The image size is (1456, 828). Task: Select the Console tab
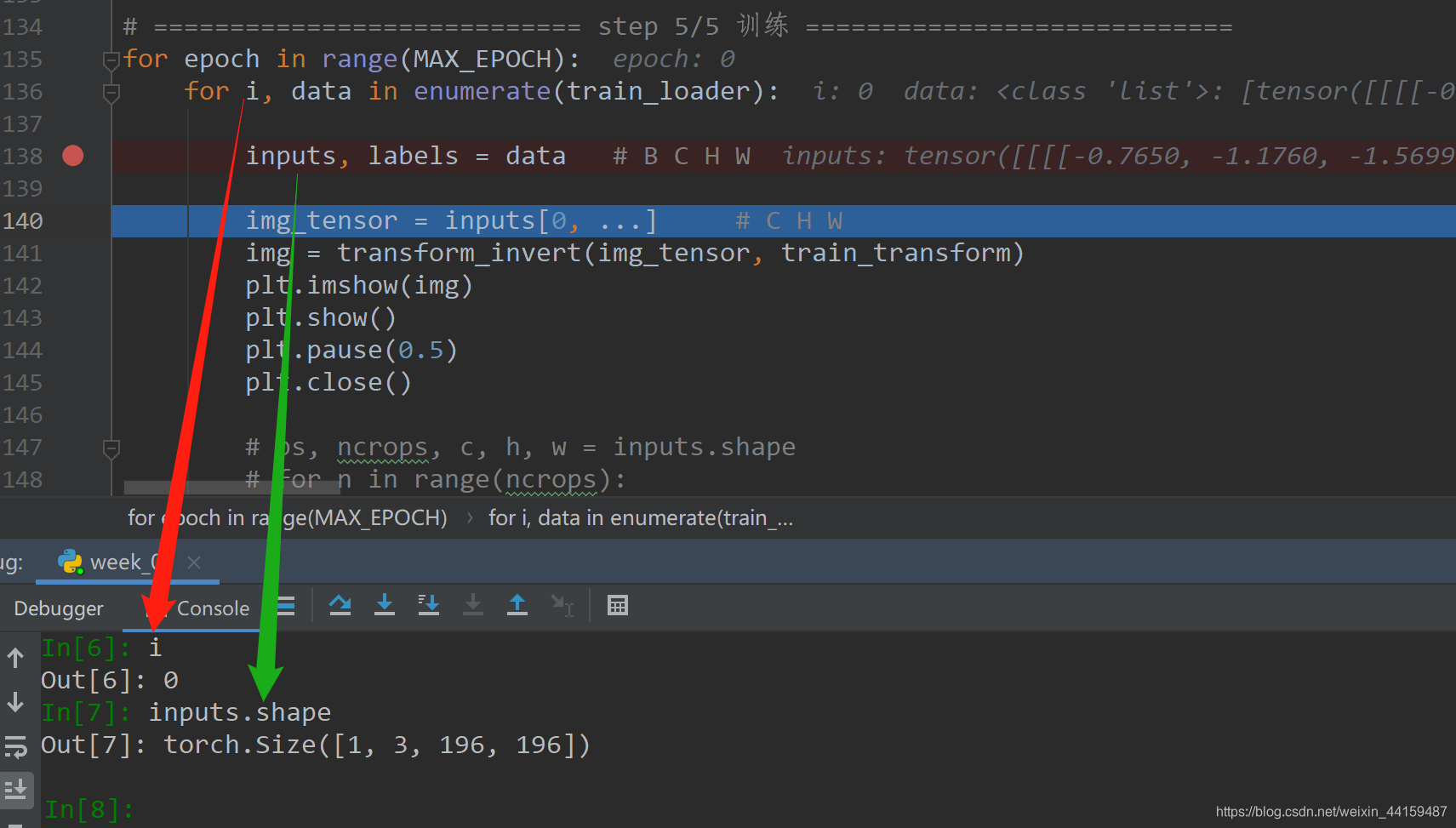pos(213,608)
